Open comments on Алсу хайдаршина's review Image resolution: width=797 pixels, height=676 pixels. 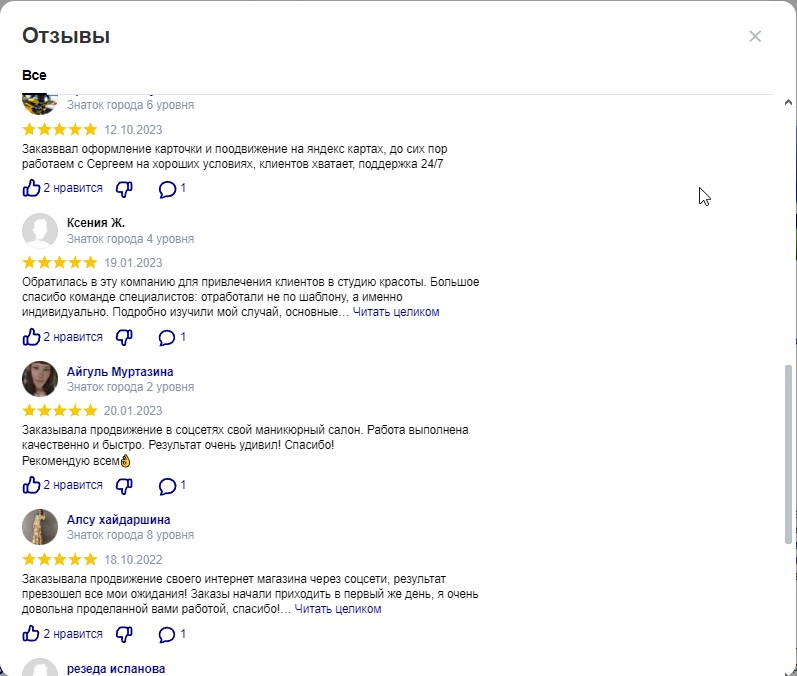click(x=168, y=634)
